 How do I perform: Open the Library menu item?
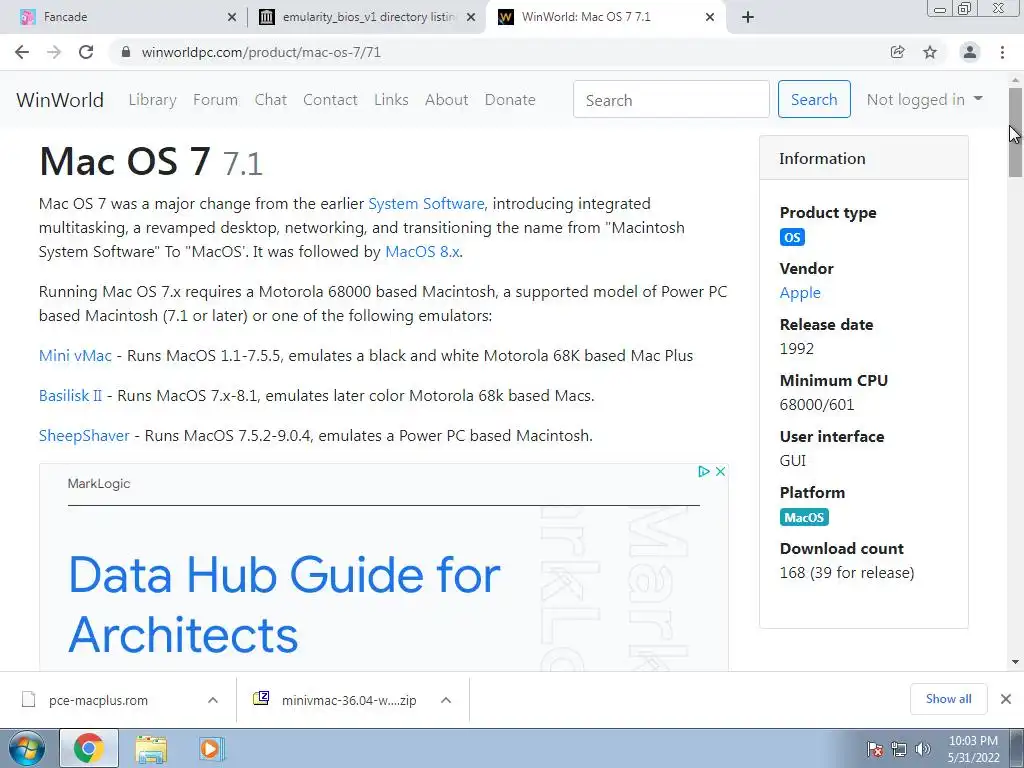(152, 100)
